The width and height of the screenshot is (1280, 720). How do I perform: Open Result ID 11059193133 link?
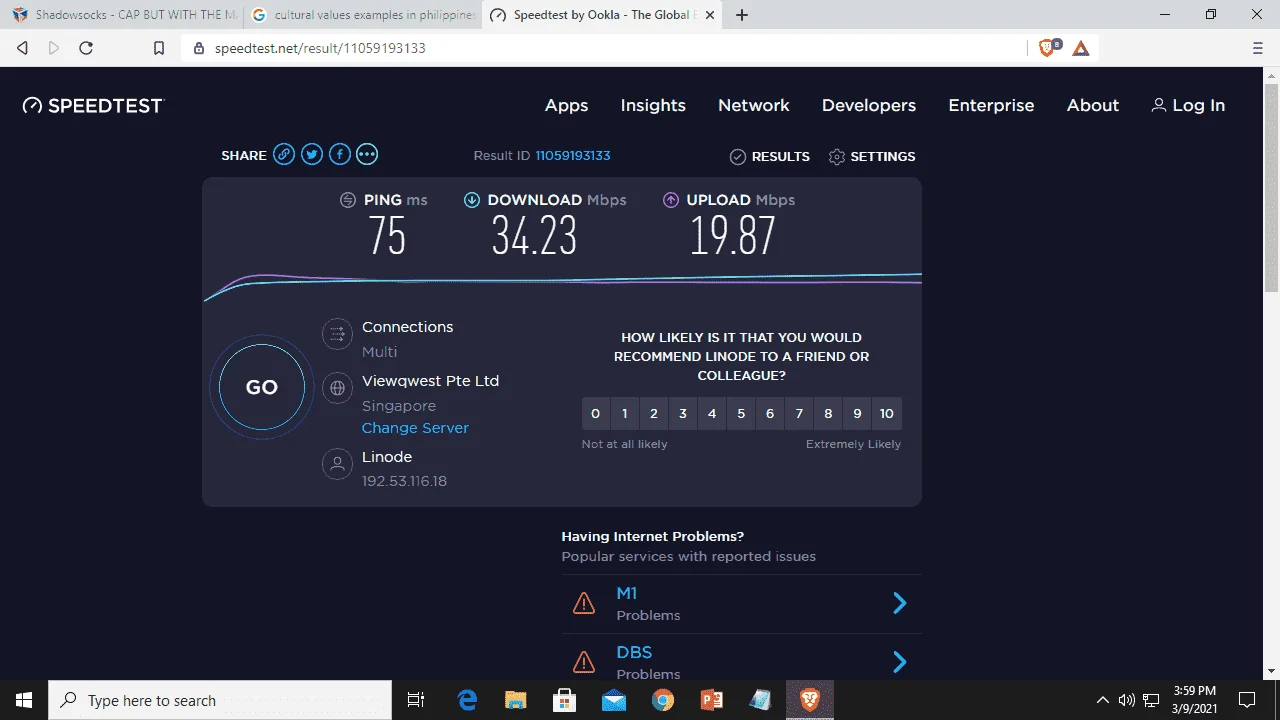tap(573, 155)
